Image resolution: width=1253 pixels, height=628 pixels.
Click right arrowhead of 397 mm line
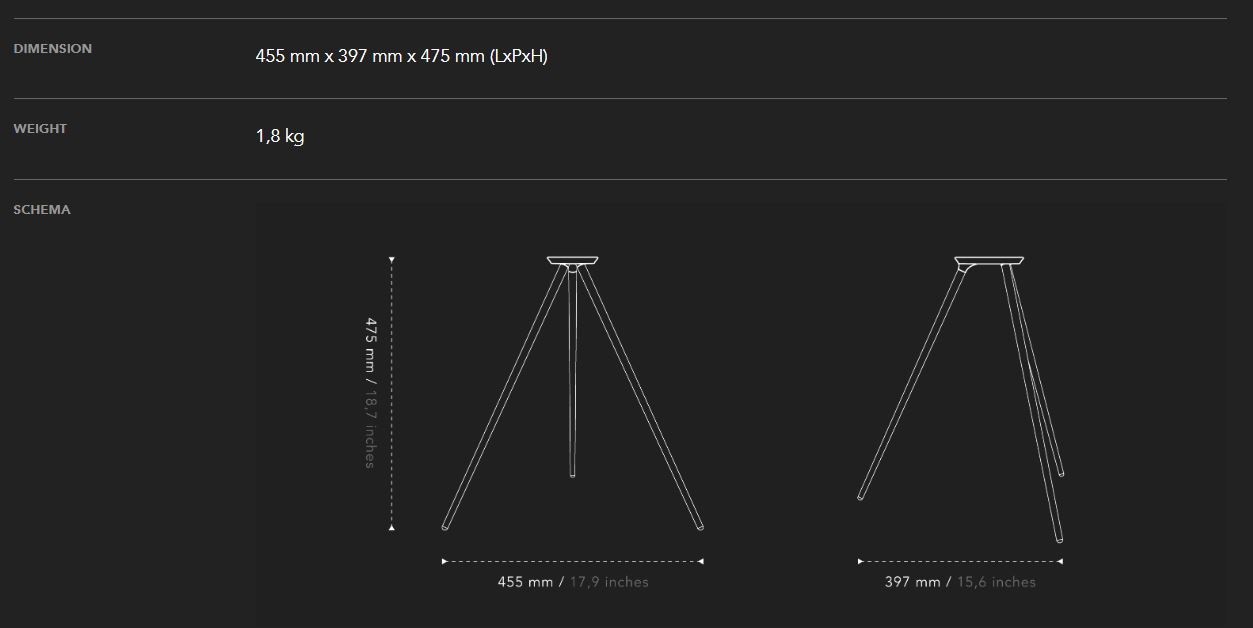point(1060,562)
